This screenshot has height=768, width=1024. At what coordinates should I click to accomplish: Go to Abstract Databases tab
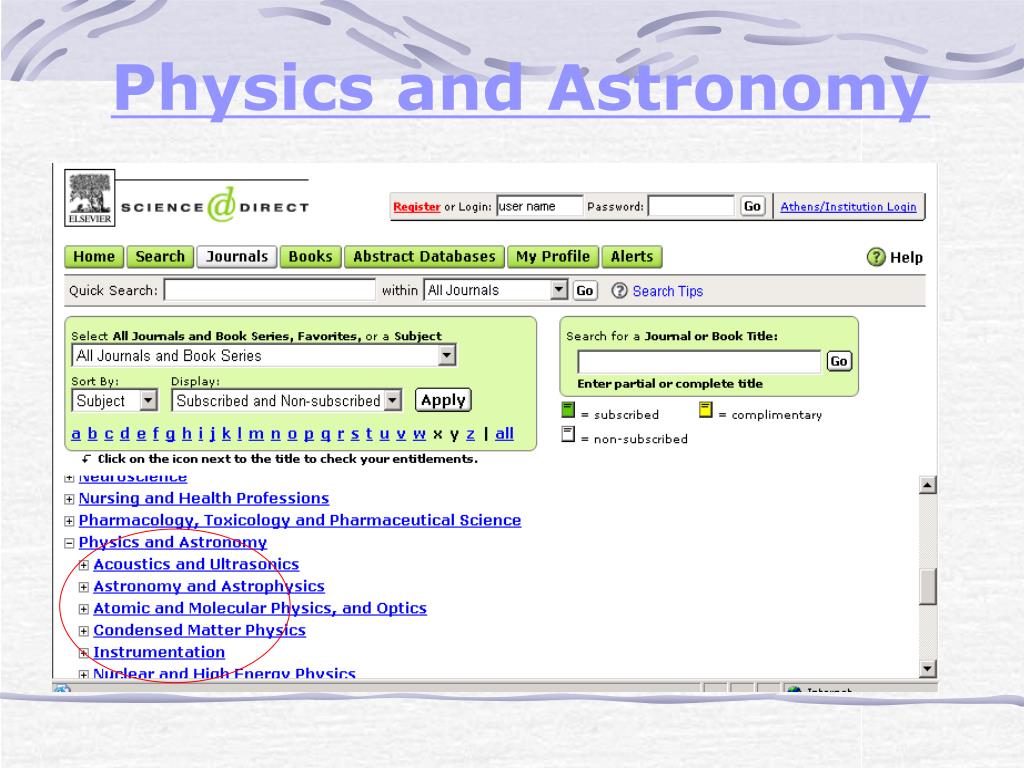tap(424, 257)
